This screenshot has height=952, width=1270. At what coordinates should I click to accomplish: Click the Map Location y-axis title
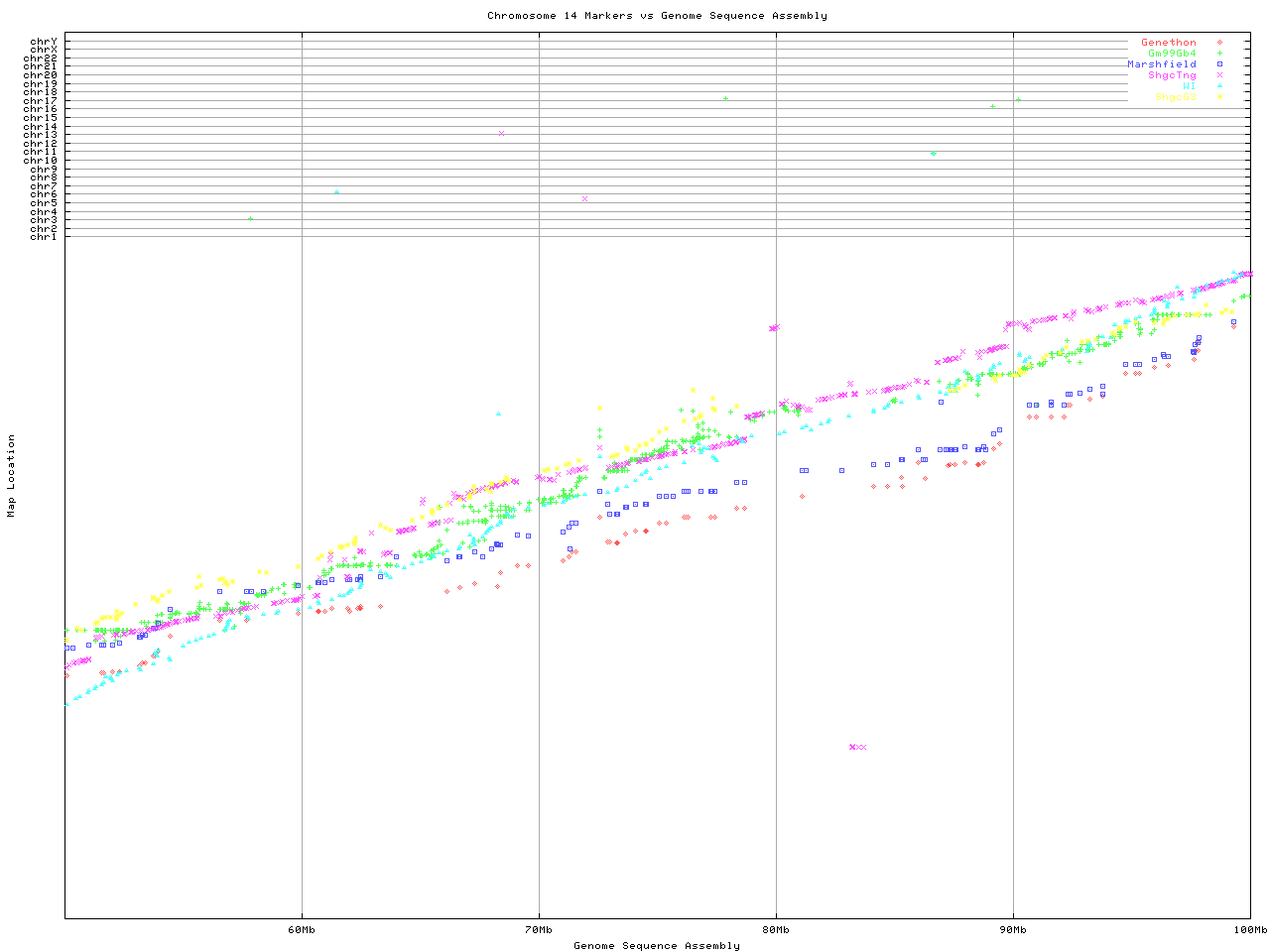(x=12, y=476)
